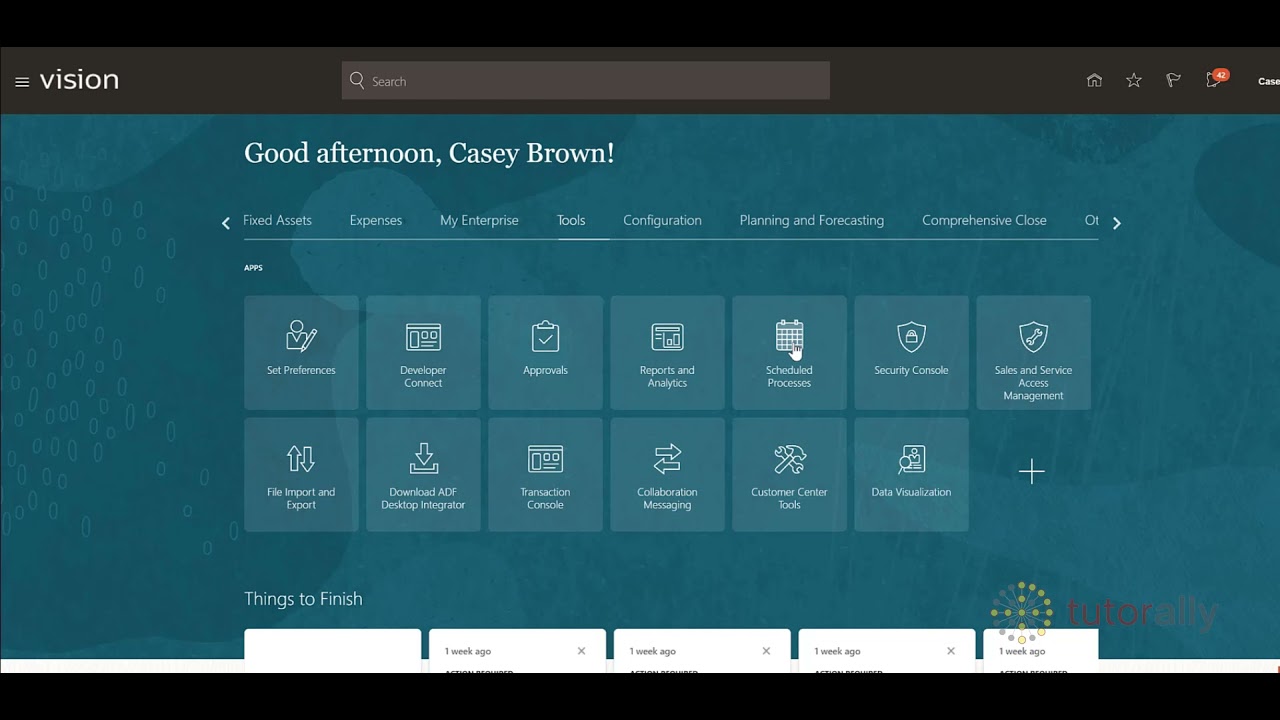
Task: Open File Import and Export app
Action: [301, 474]
